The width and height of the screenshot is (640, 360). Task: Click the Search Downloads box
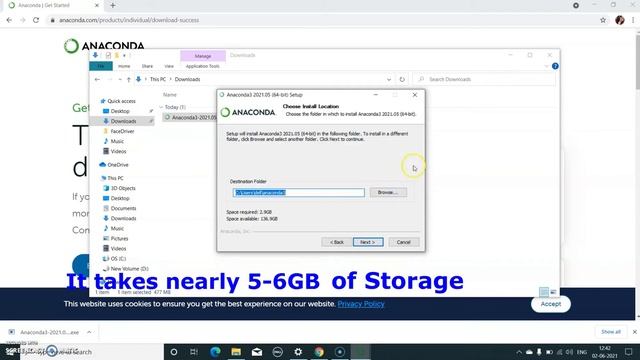[484, 79]
